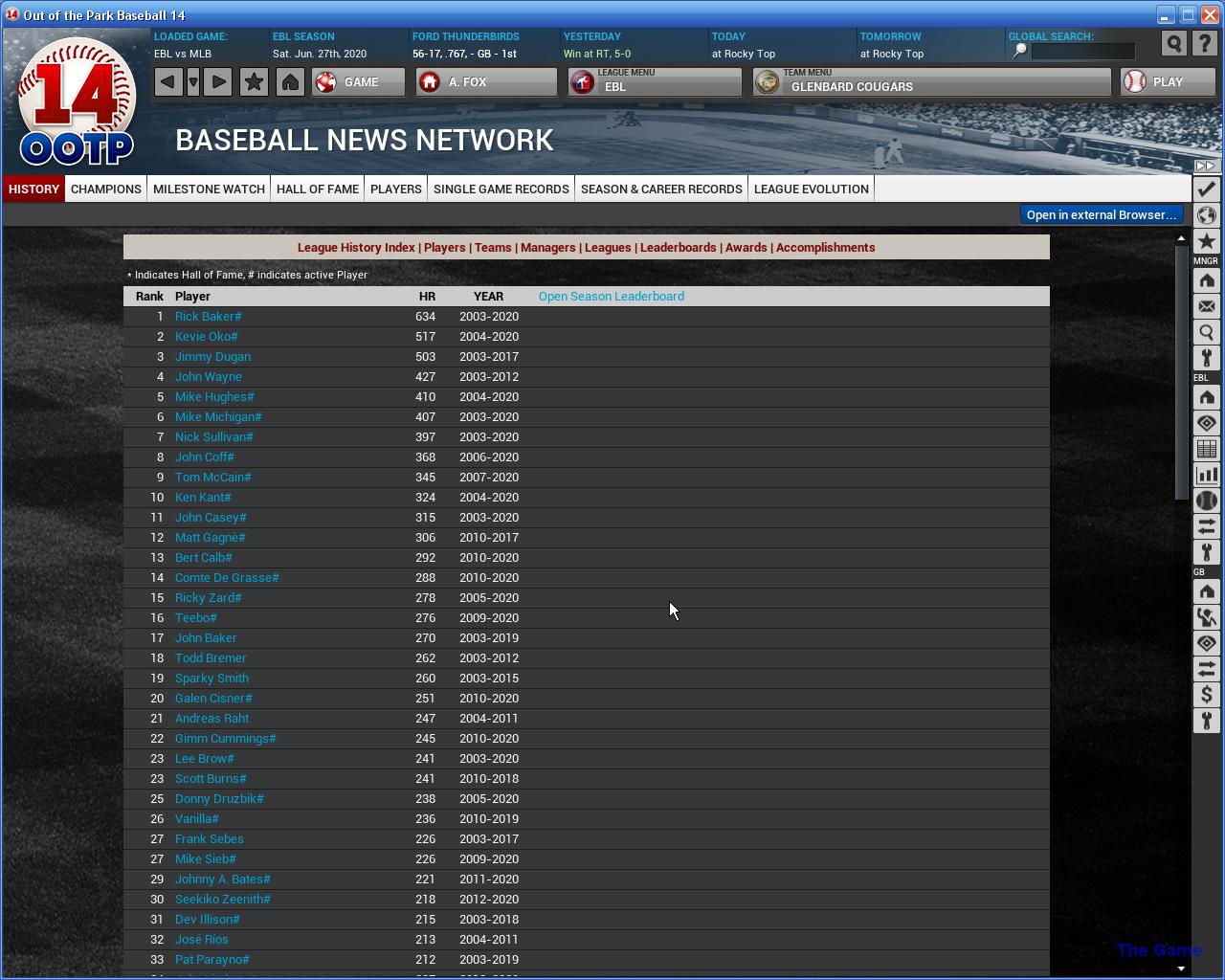Open the EBL transactions arrows icon
1225x980 pixels.
[1206, 526]
